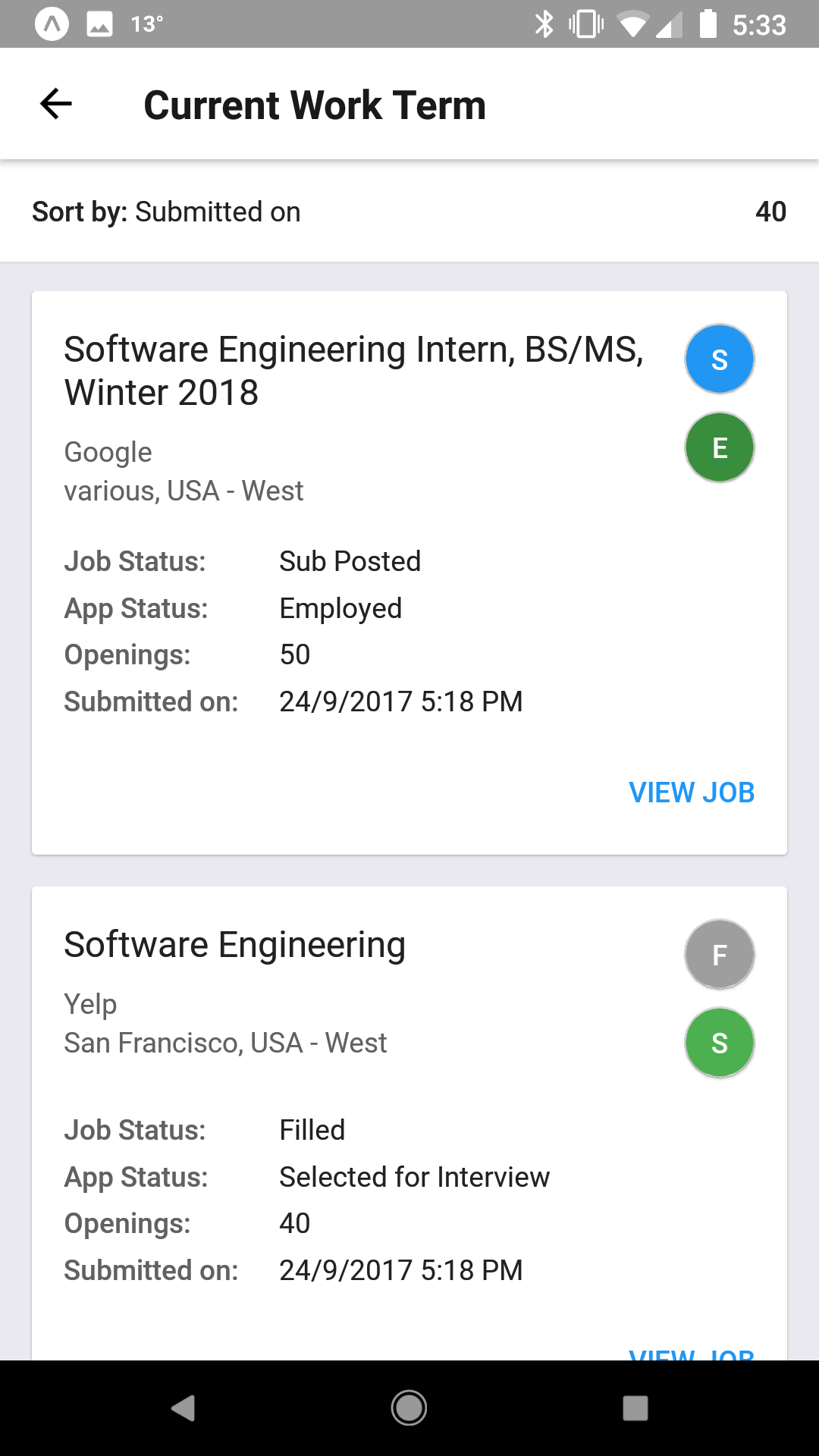Tap the gray F badge on Yelp card

(x=719, y=954)
